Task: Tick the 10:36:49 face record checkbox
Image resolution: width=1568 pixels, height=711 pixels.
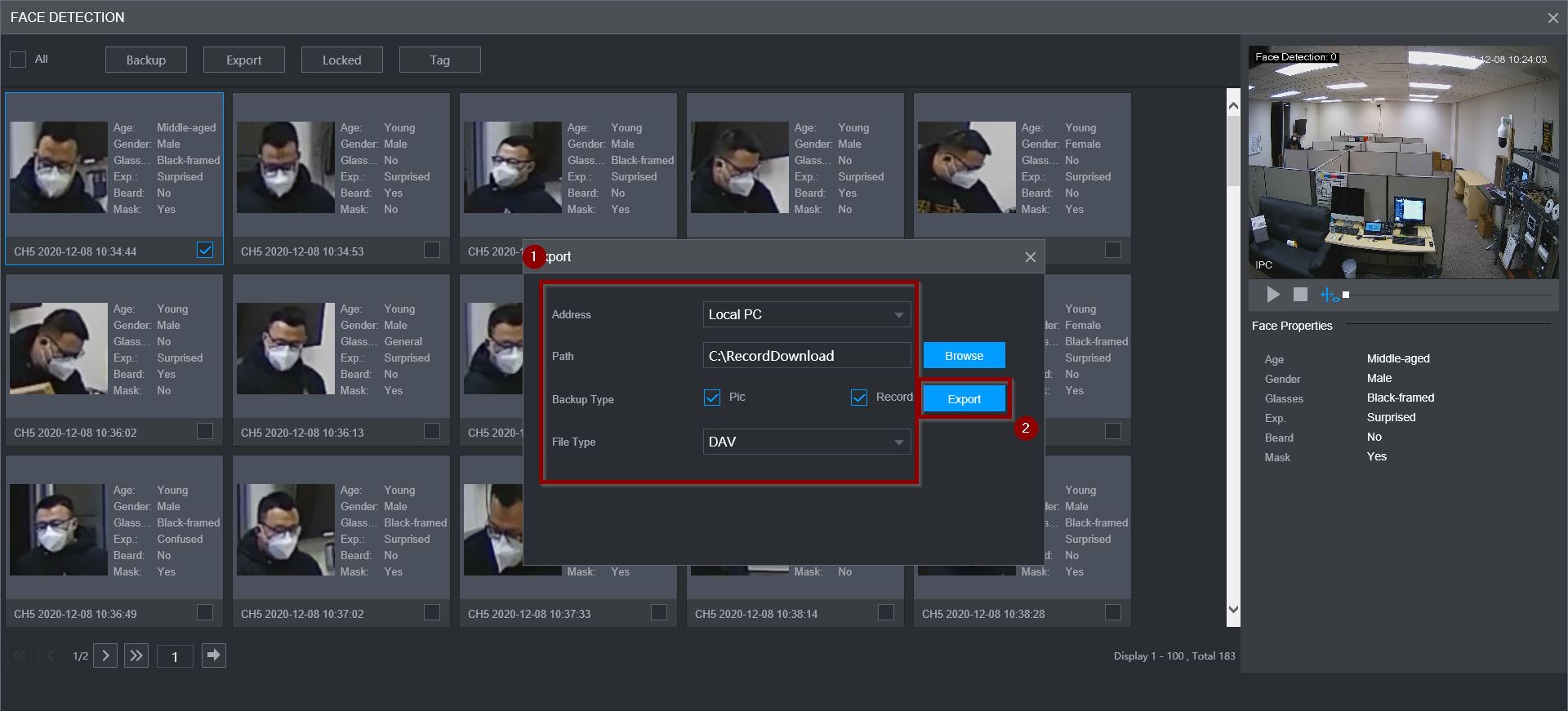Action: pos(205,612)
